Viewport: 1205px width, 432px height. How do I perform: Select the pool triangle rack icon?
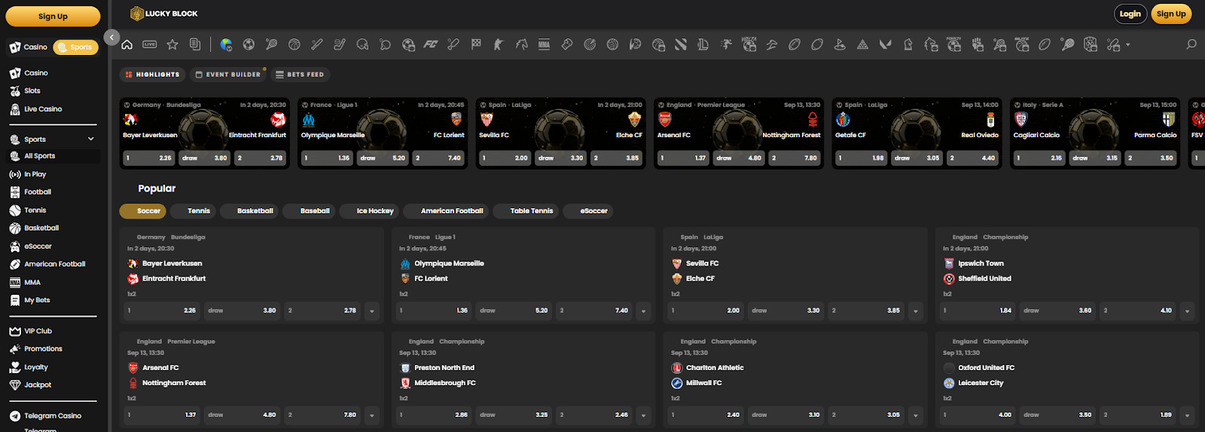click(863, 44)
